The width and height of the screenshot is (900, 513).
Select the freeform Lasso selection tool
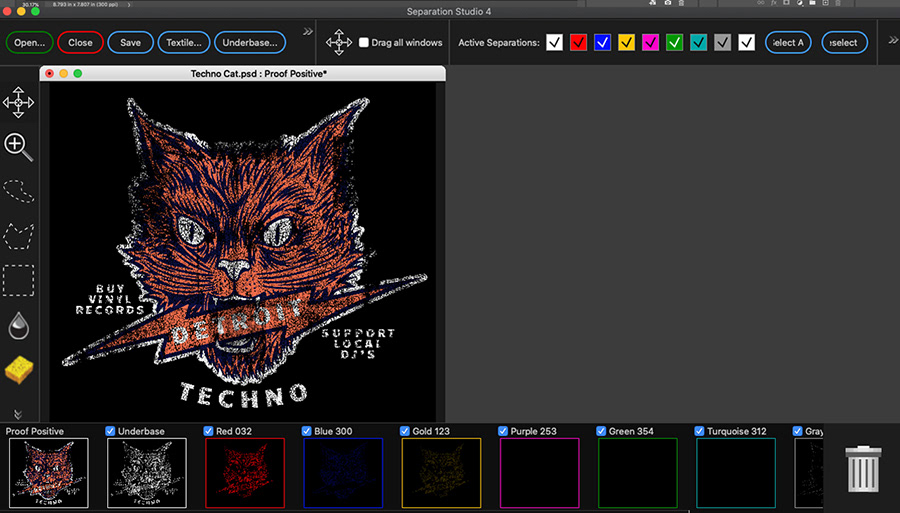tap(18, 191)
